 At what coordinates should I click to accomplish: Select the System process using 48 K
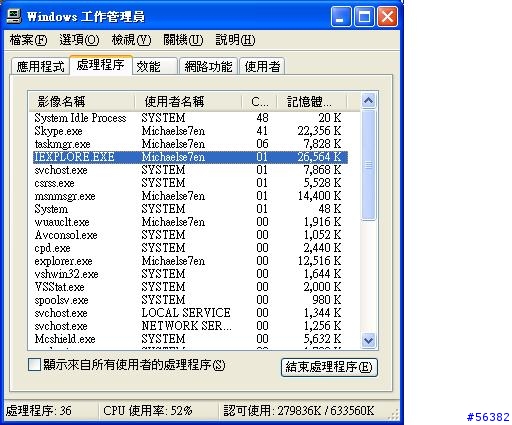pos(190,209)
